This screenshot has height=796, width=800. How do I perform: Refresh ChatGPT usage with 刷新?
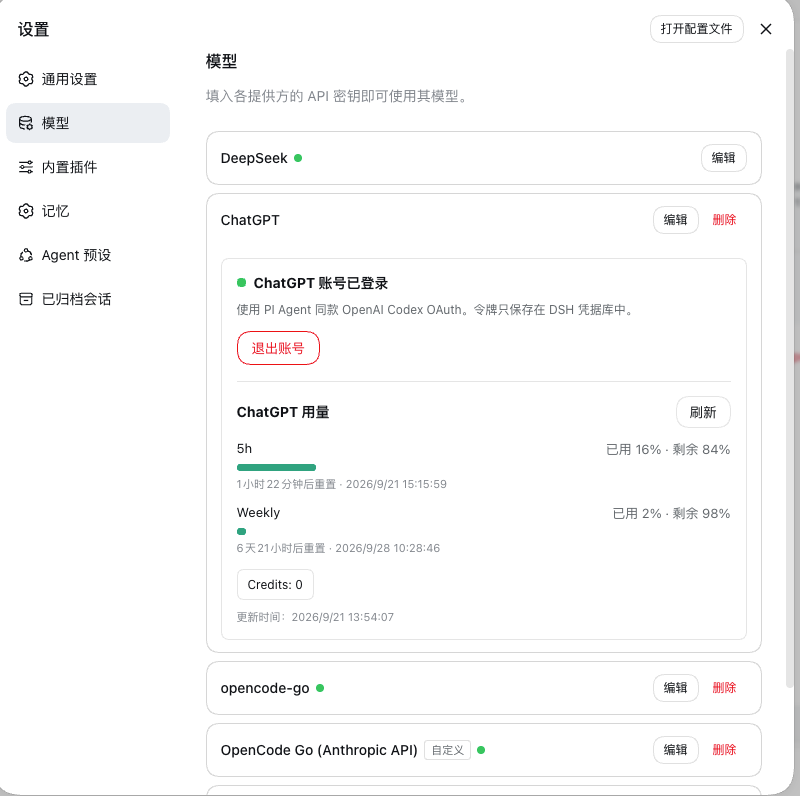pos(703,412)
